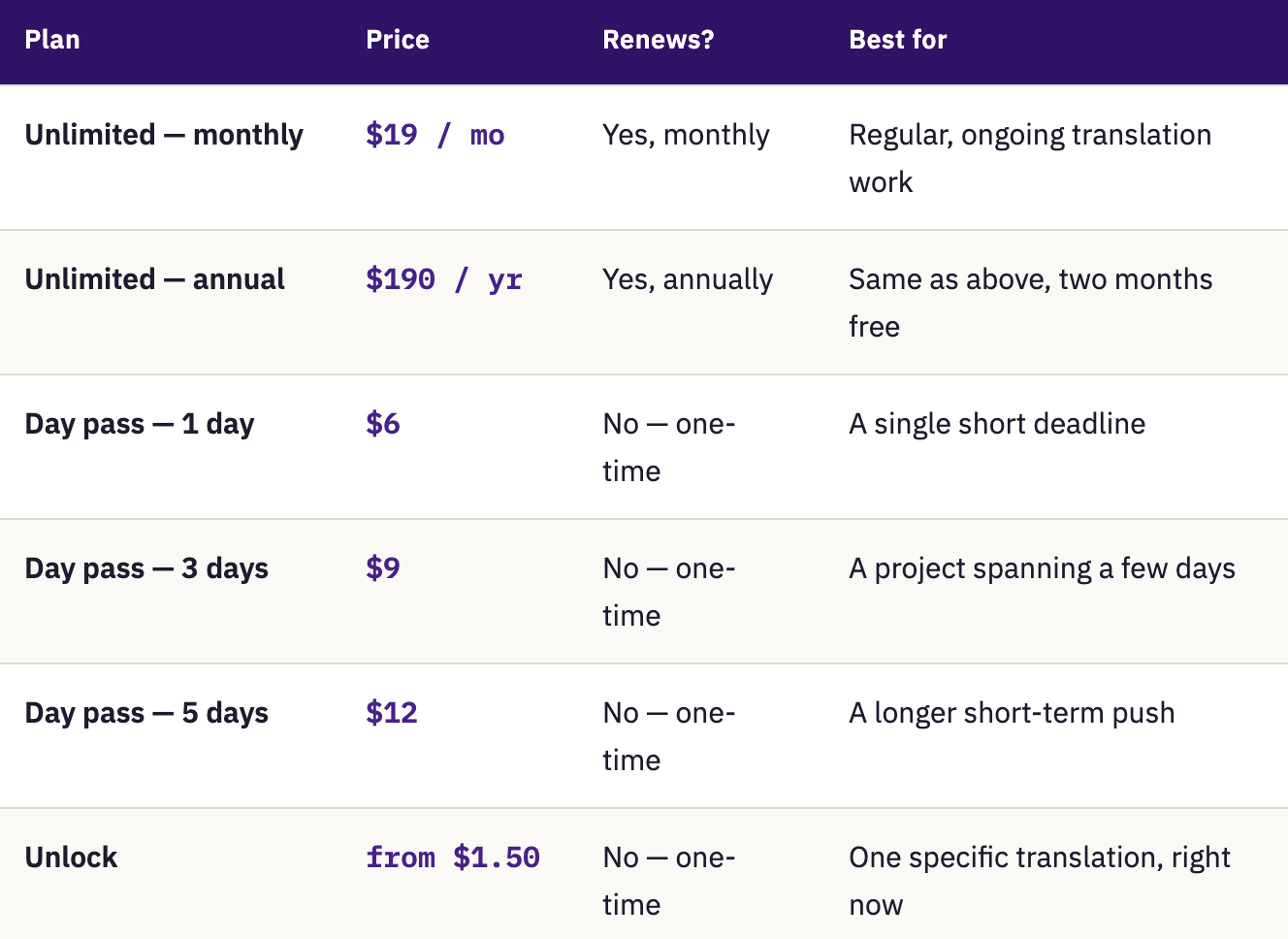This screenshot has height=939, width=1288.
Task: Click the Day pass — 3 days plan
Action: pos(146,568)
